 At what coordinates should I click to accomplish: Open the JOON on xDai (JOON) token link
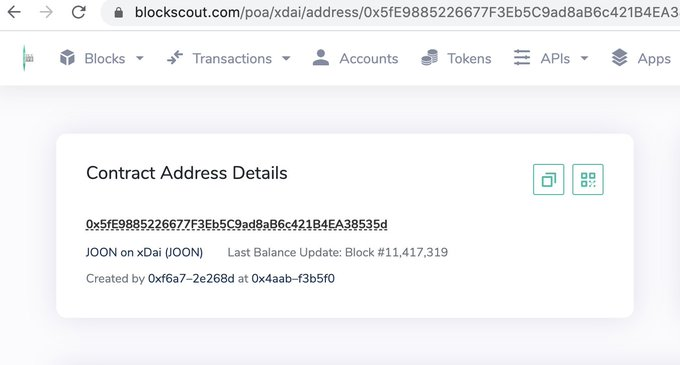144,252
